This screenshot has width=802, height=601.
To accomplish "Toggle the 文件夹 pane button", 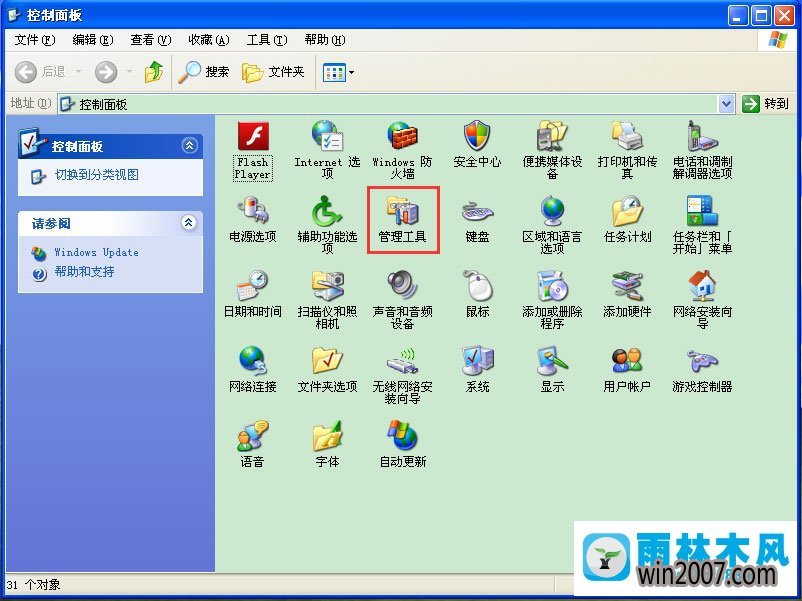I will (x=273, y=72).
